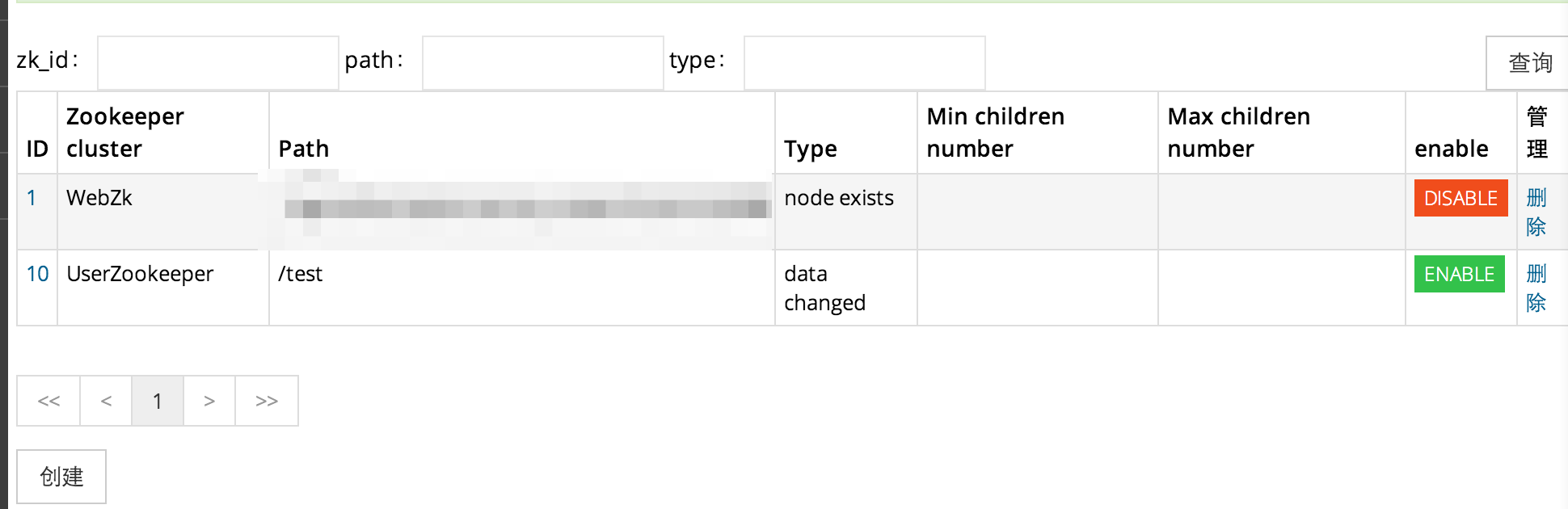Jump to the last page with >>
Screen dimensions: 1568x509
(267, 401)
